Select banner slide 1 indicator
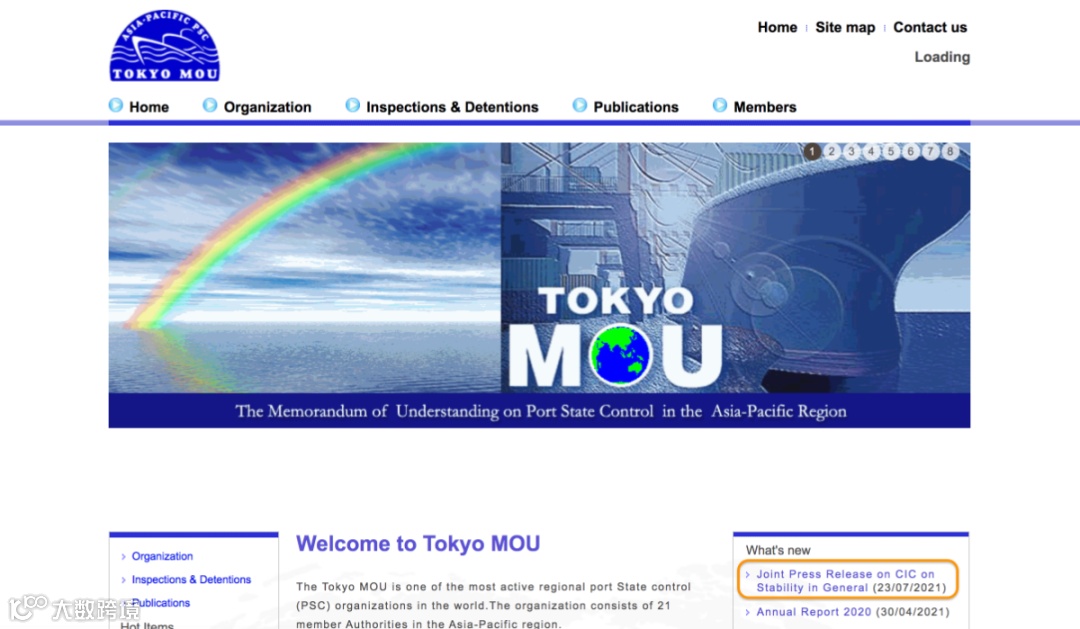This screenshot has height=629, width=1080. [x=812, y=152]
